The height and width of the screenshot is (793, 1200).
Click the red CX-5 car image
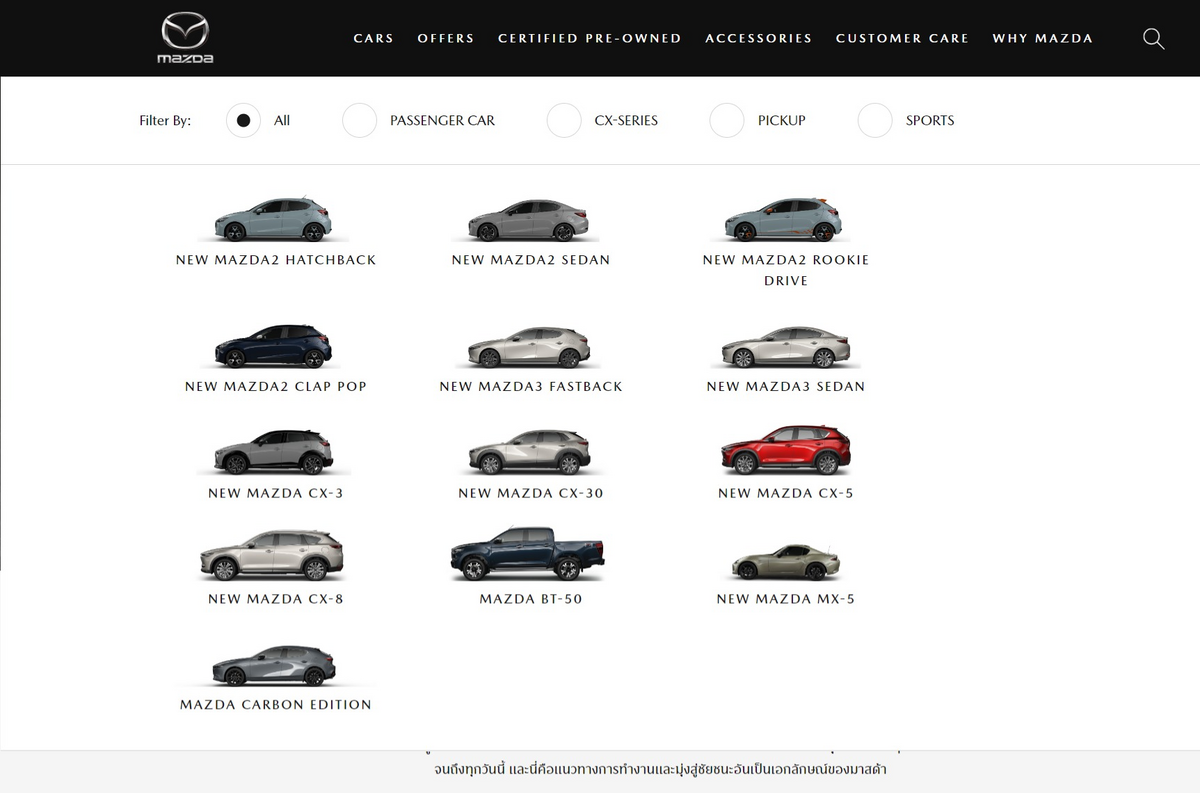coord(786,450)
